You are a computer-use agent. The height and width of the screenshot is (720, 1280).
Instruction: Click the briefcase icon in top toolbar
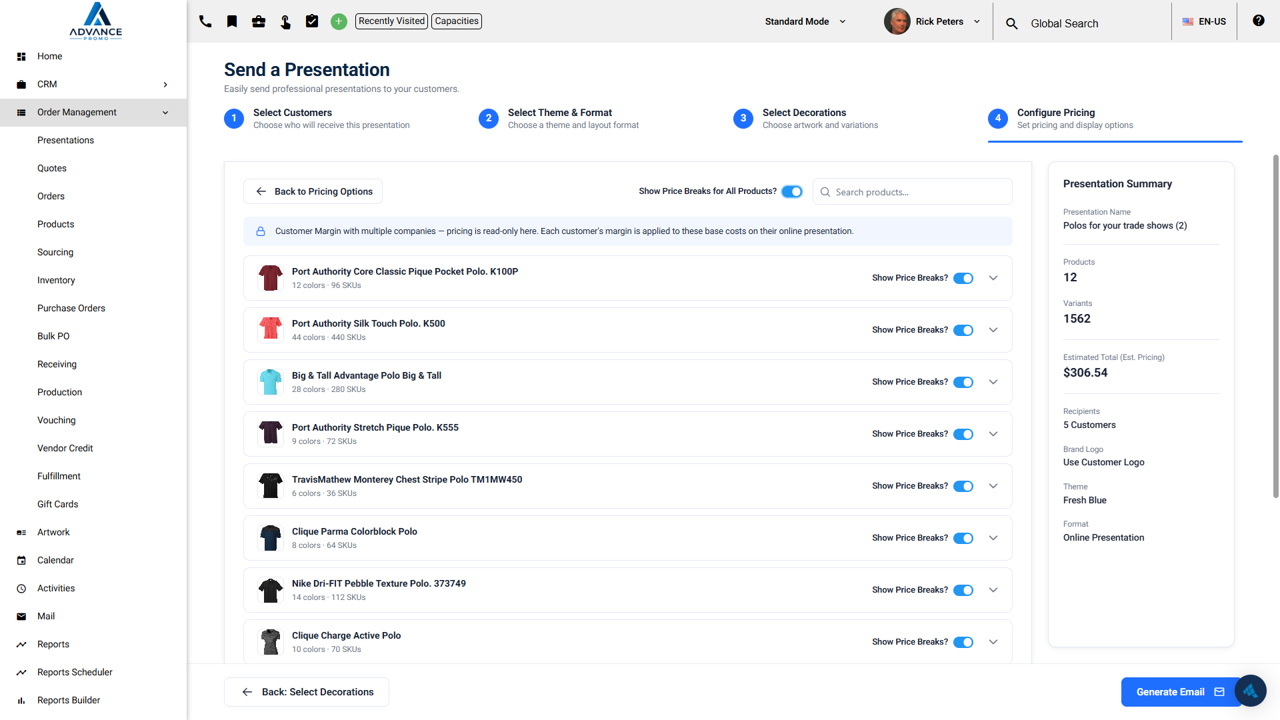click(258, 21)
